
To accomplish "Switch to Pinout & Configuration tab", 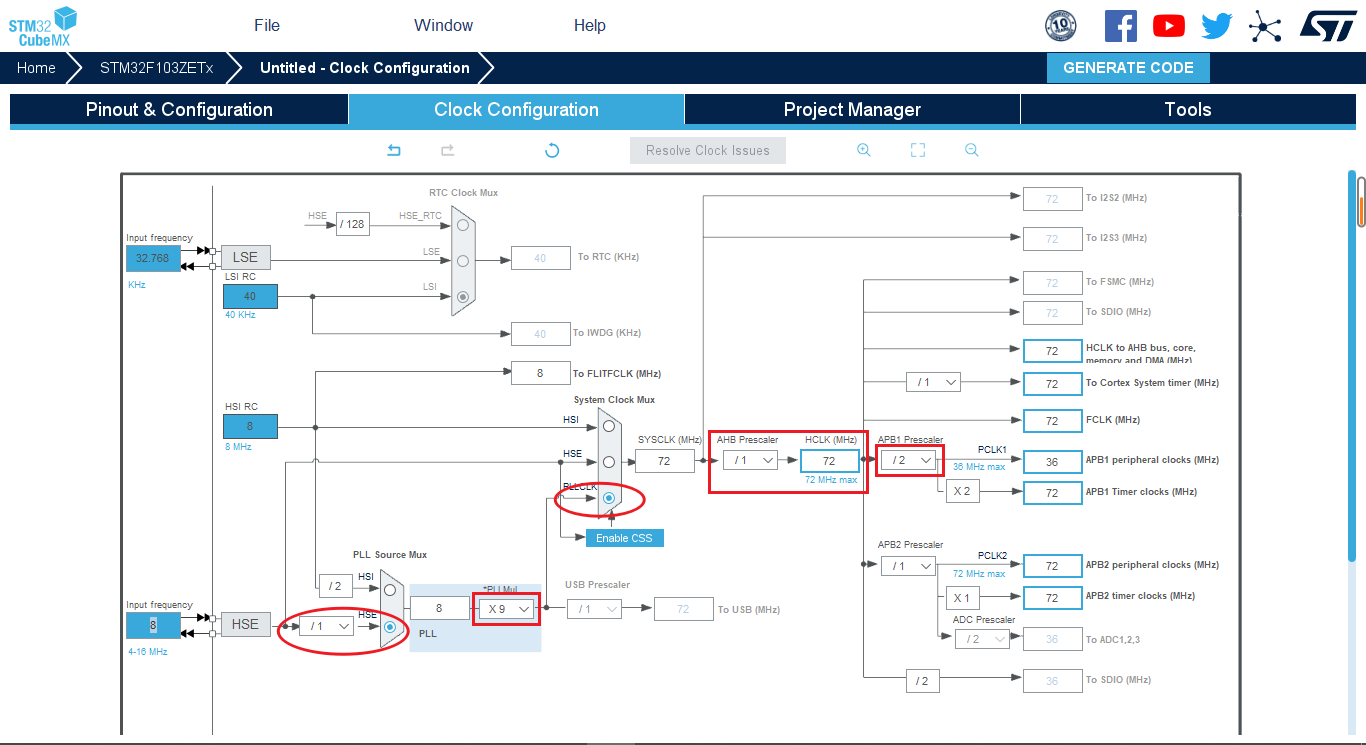I will click(x=179, y=110).
